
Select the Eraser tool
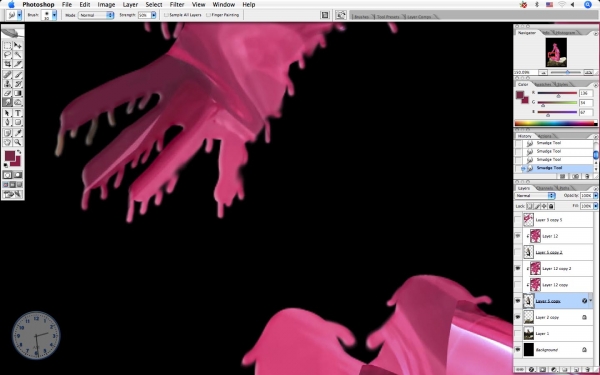[x=7, y=93]
